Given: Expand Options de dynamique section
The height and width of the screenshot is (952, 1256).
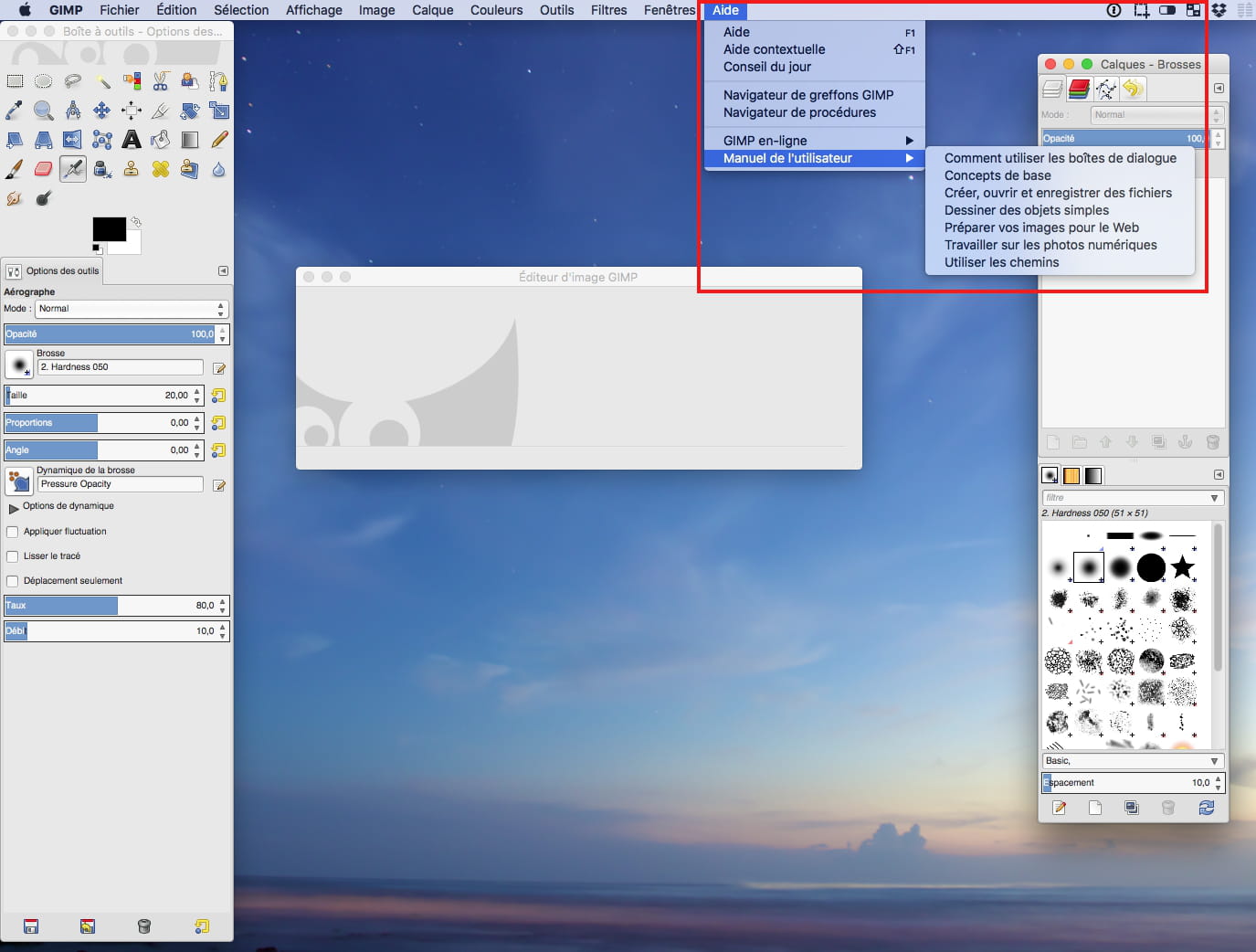Looking at the screenshot, I should click(x=14, y=507).
